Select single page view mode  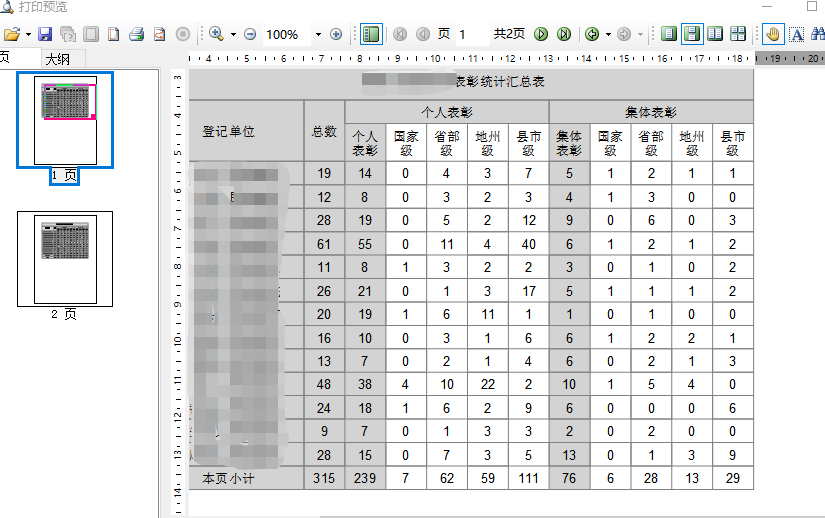[x=668, y=35]
